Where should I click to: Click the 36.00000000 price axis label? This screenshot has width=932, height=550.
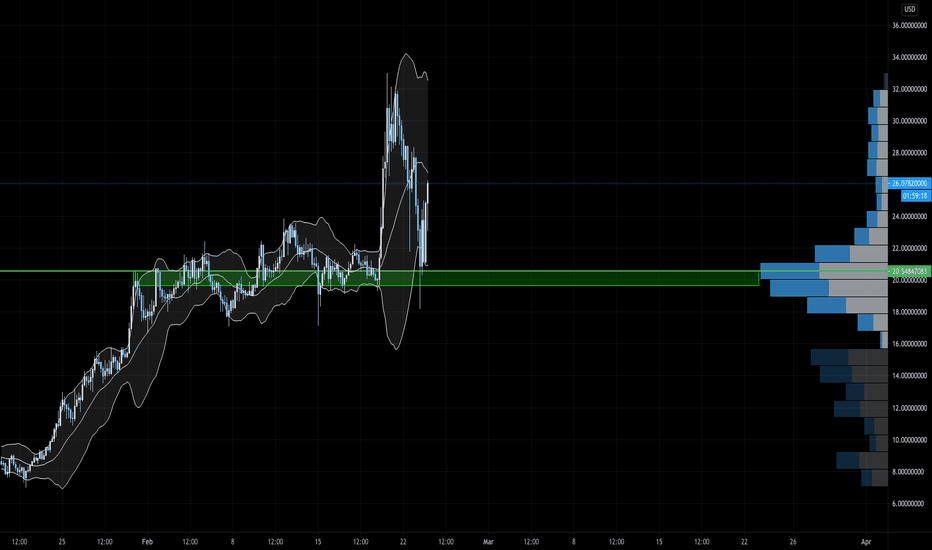(x=909, y=26)
